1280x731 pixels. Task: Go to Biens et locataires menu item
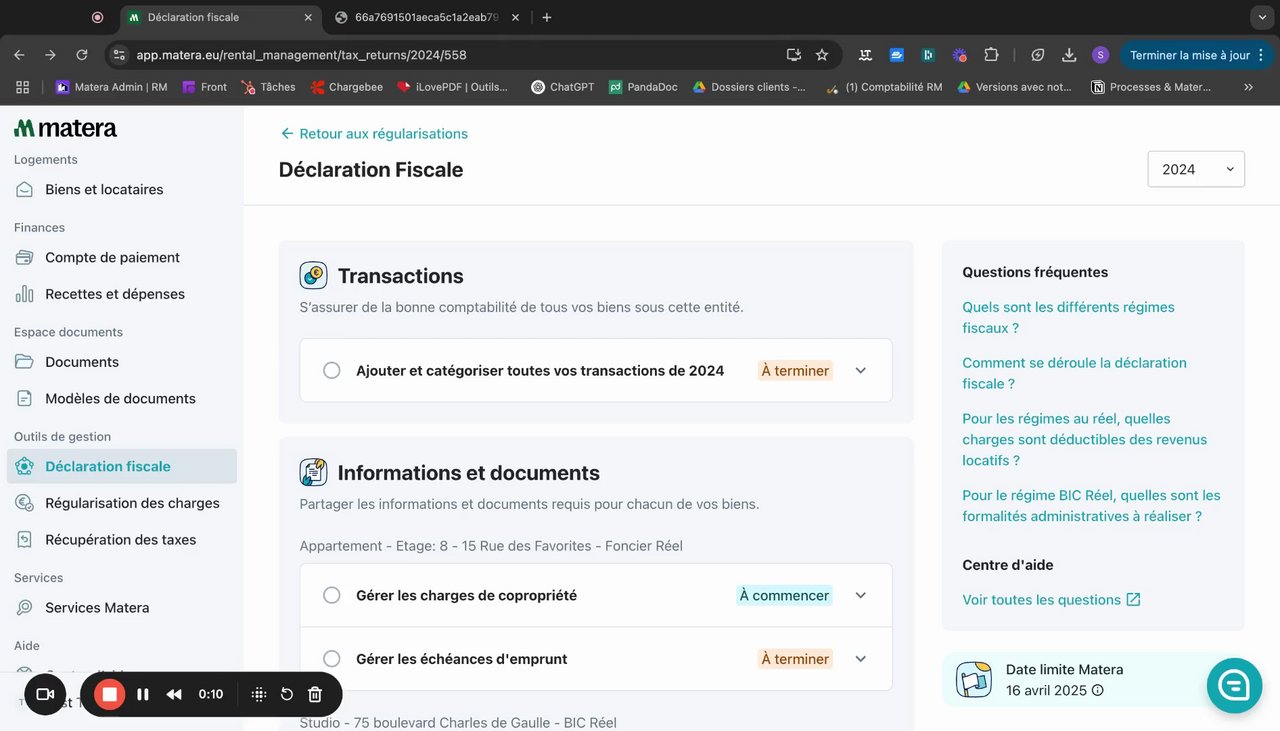(x=104, y=189)
